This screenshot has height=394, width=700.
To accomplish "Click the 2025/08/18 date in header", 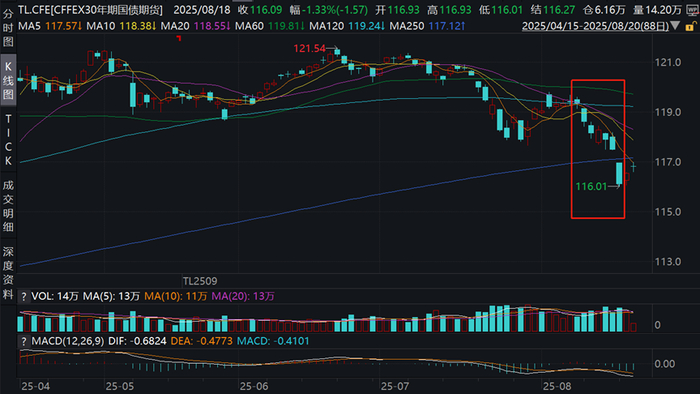I will pos(202,10).
